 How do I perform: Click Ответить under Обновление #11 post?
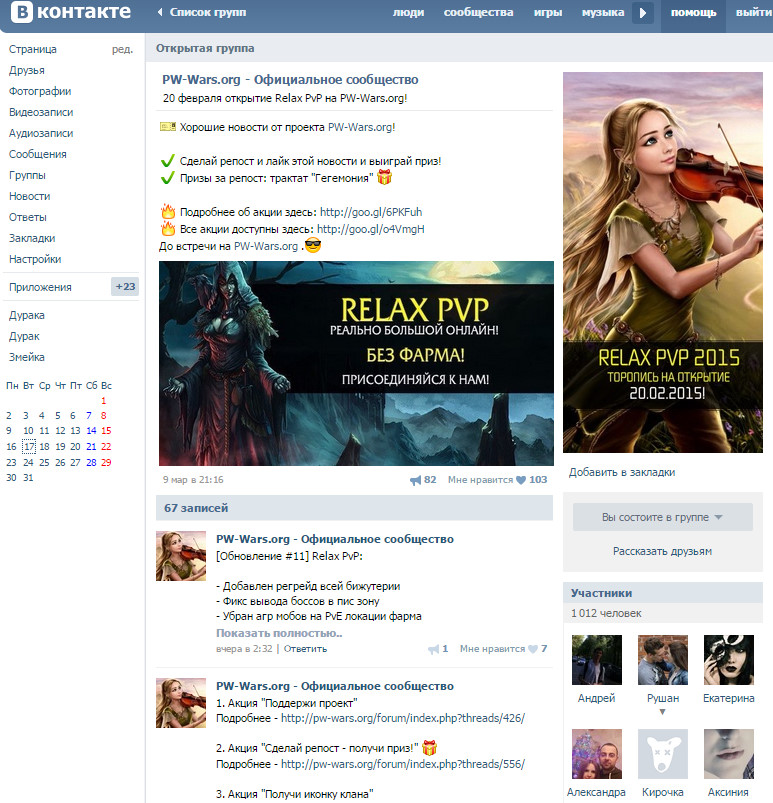[305, 649]
